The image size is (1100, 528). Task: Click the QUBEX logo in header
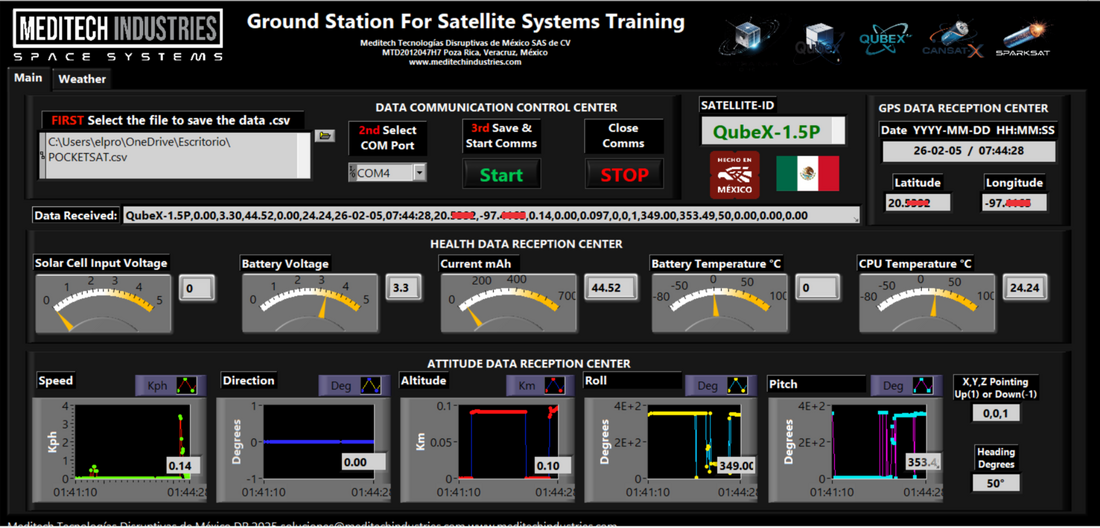pyautogui.click(x=885, y=41)
